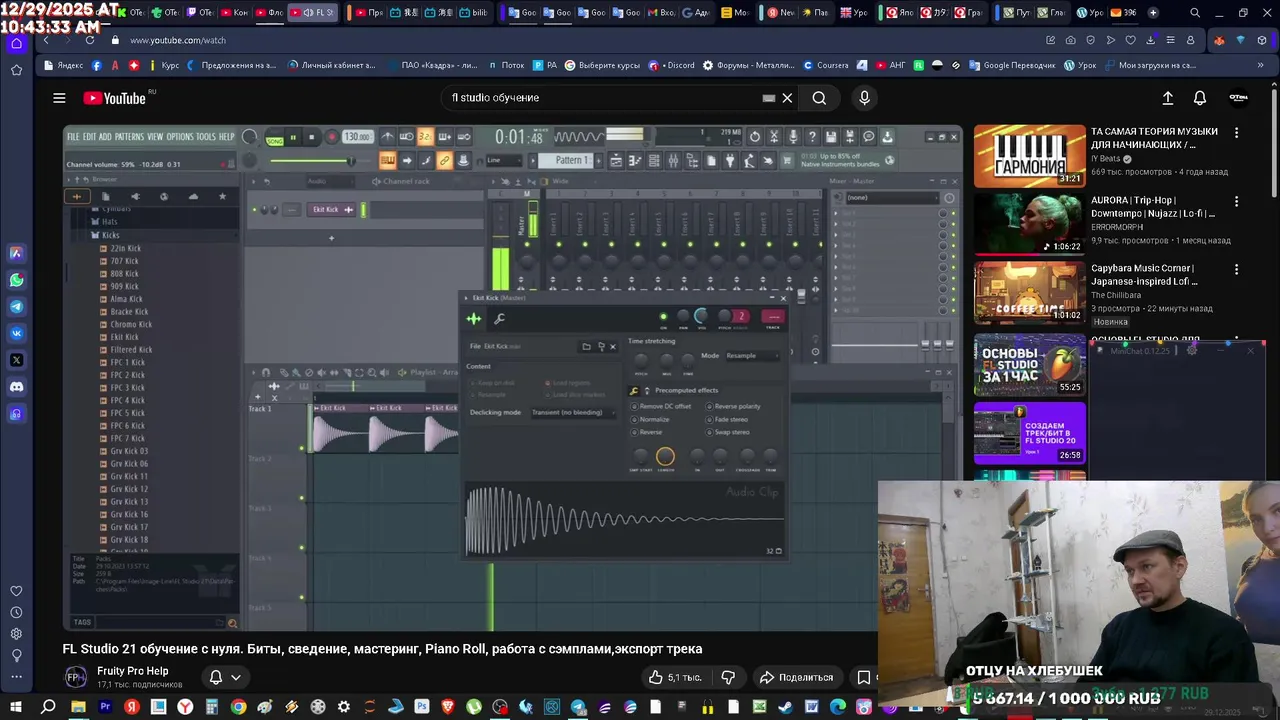This screenshot has width=1280, height=720.
Task: Click the save disk icon in FL toolbar
Action: 831,137
